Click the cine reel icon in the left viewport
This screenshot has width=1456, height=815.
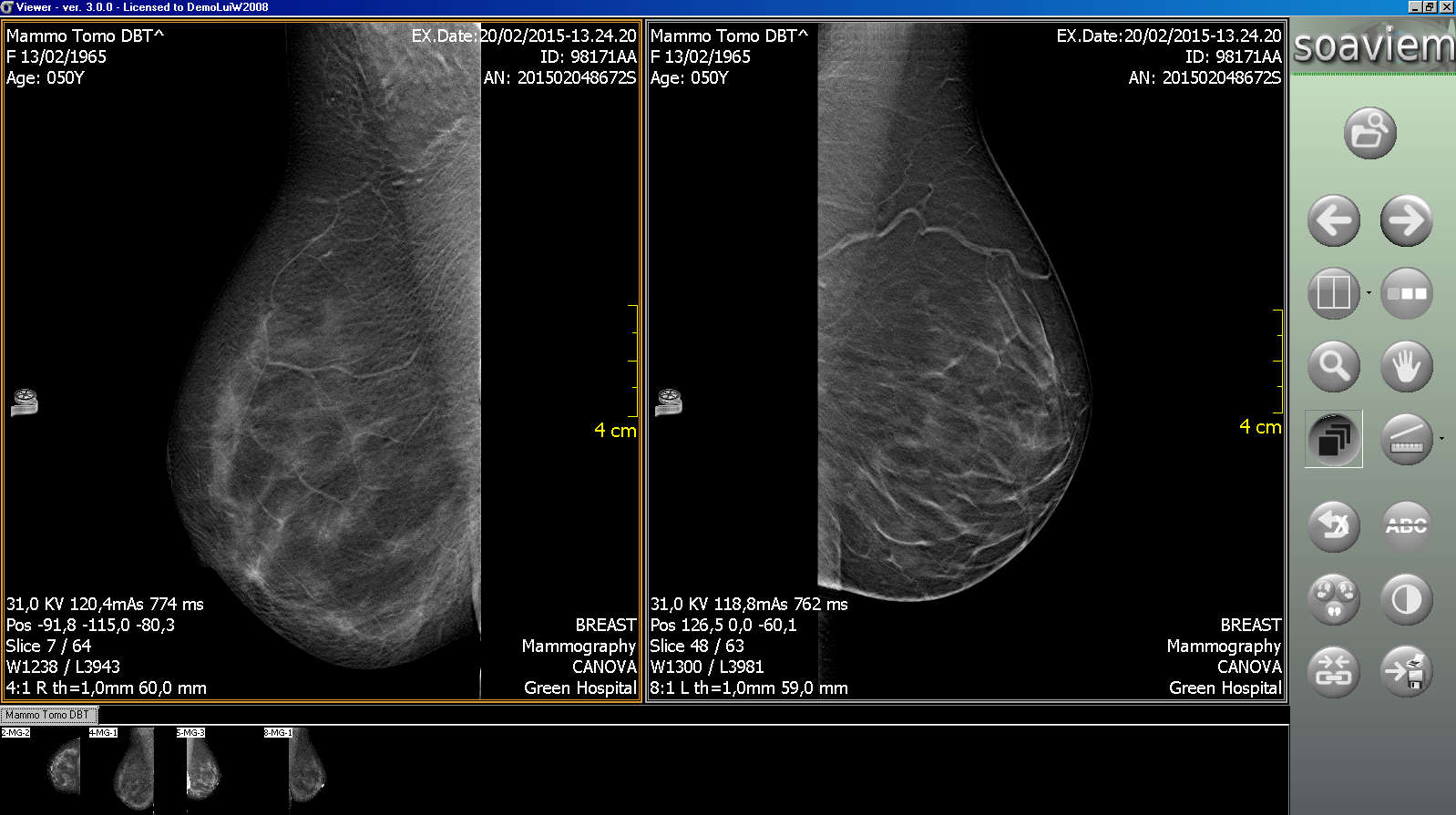pyautogui.click(x=25, y=402)
